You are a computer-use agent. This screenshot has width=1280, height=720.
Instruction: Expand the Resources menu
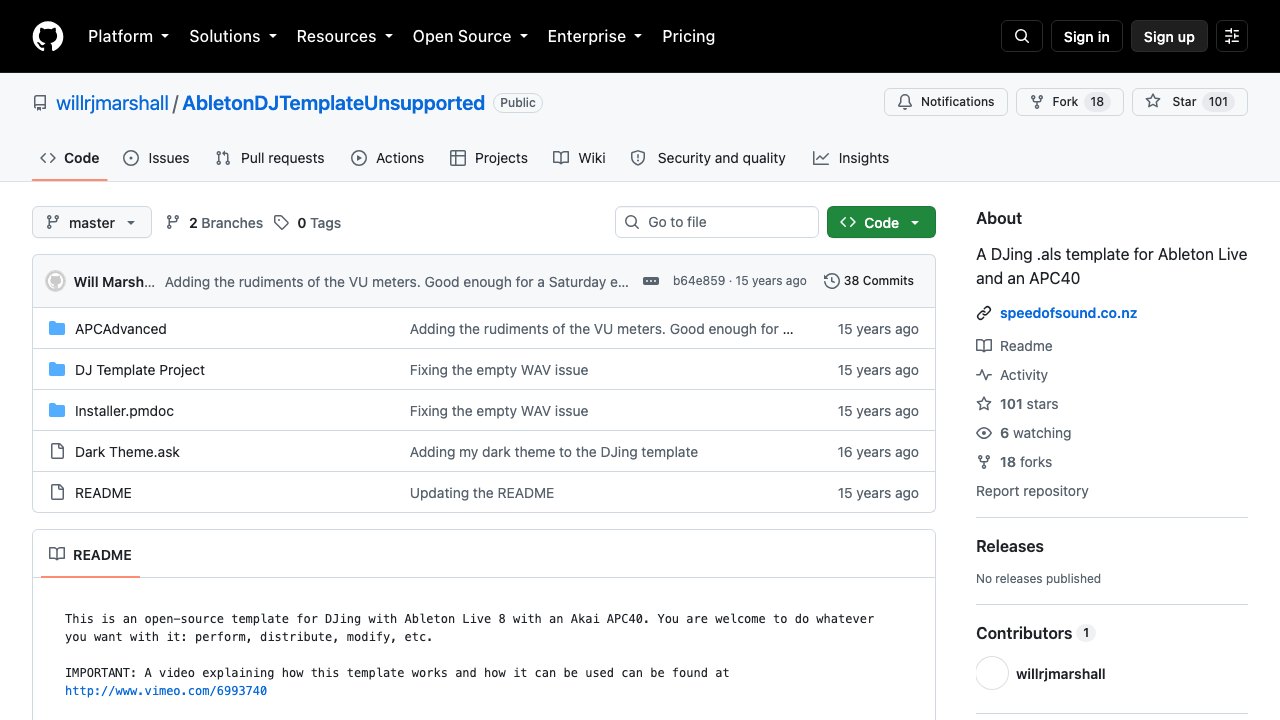(344, 36)
